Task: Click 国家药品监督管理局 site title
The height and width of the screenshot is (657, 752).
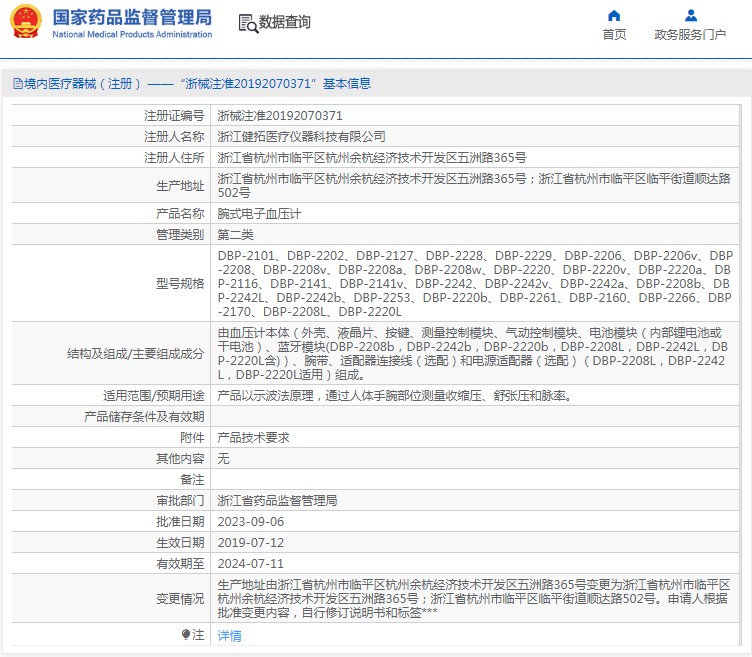Action: [x=132, y=17]
